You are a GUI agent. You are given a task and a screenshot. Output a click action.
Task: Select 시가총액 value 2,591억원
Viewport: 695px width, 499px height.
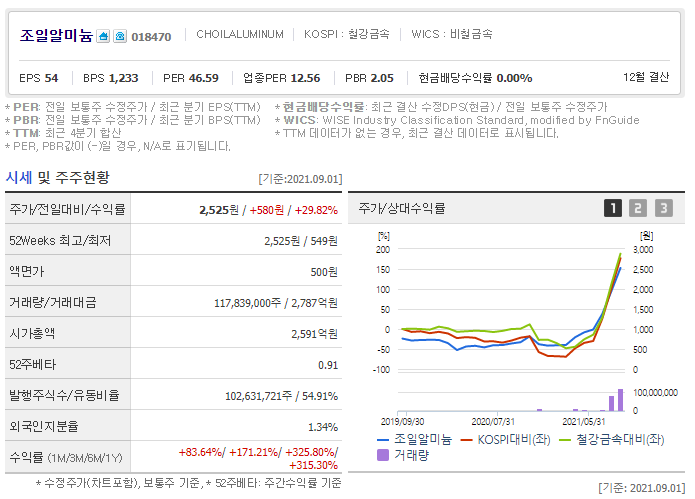pyautogui.click(x=314, y=334)
